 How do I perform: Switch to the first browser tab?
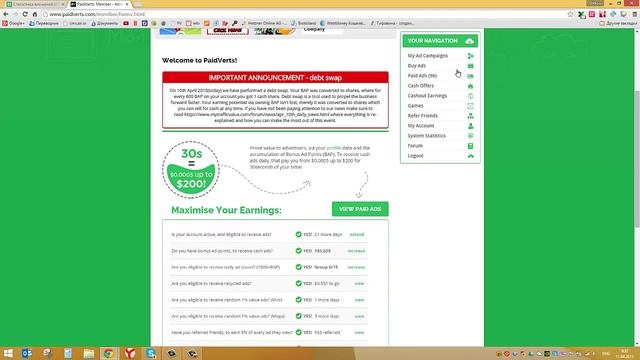[x=36, y=4]
